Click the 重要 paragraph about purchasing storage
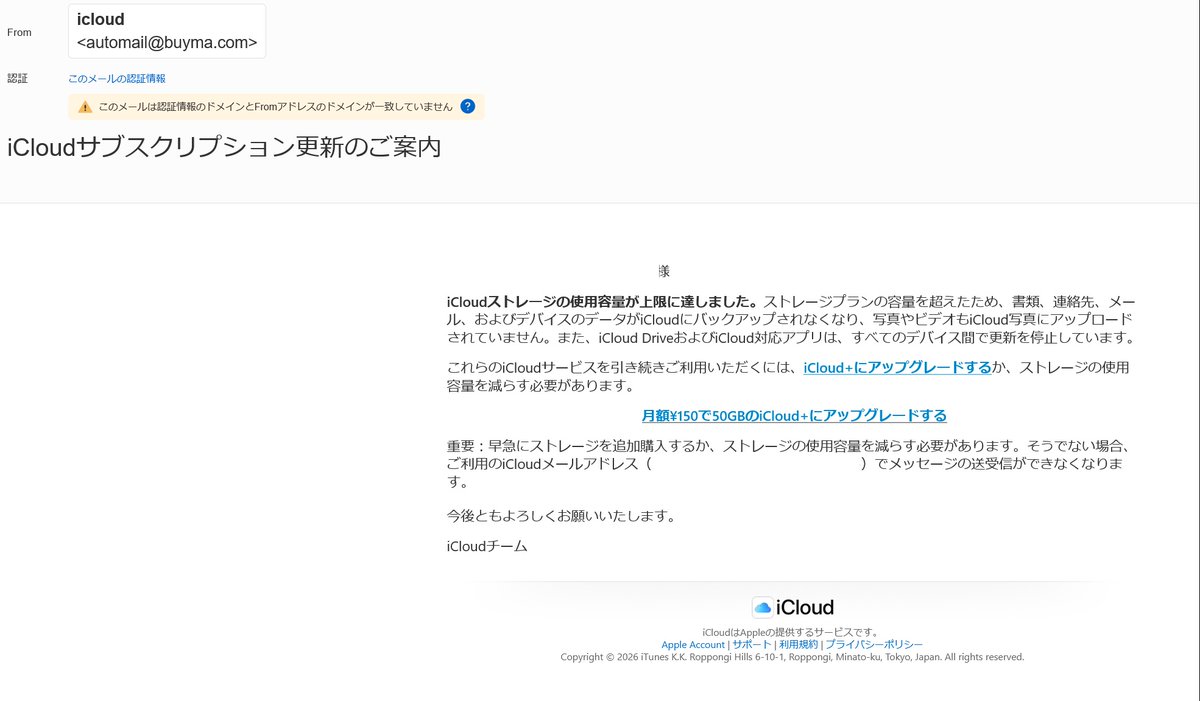The width and height of the screenshot is (1200, 701). point(789,463)
